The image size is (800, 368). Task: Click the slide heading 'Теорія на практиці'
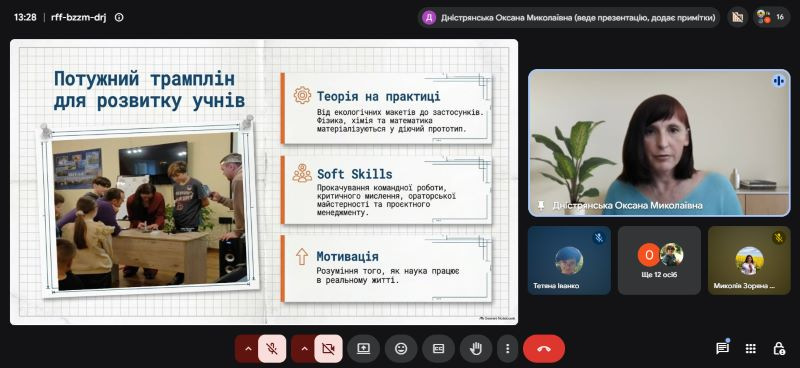[378, 96]
